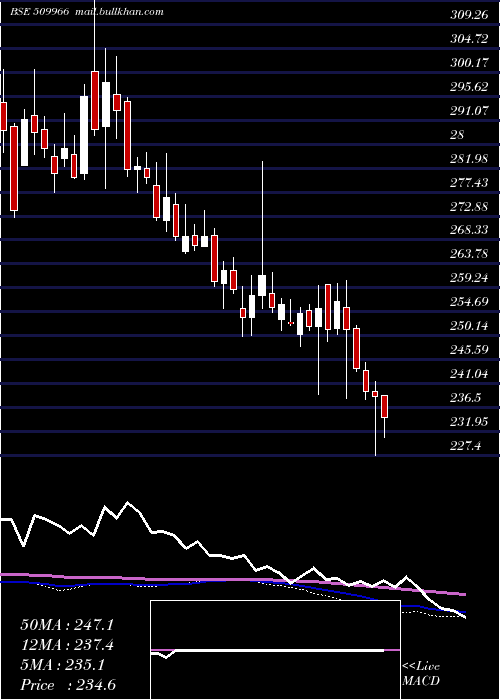Click the 291.07 price axis label

(469, 111)
